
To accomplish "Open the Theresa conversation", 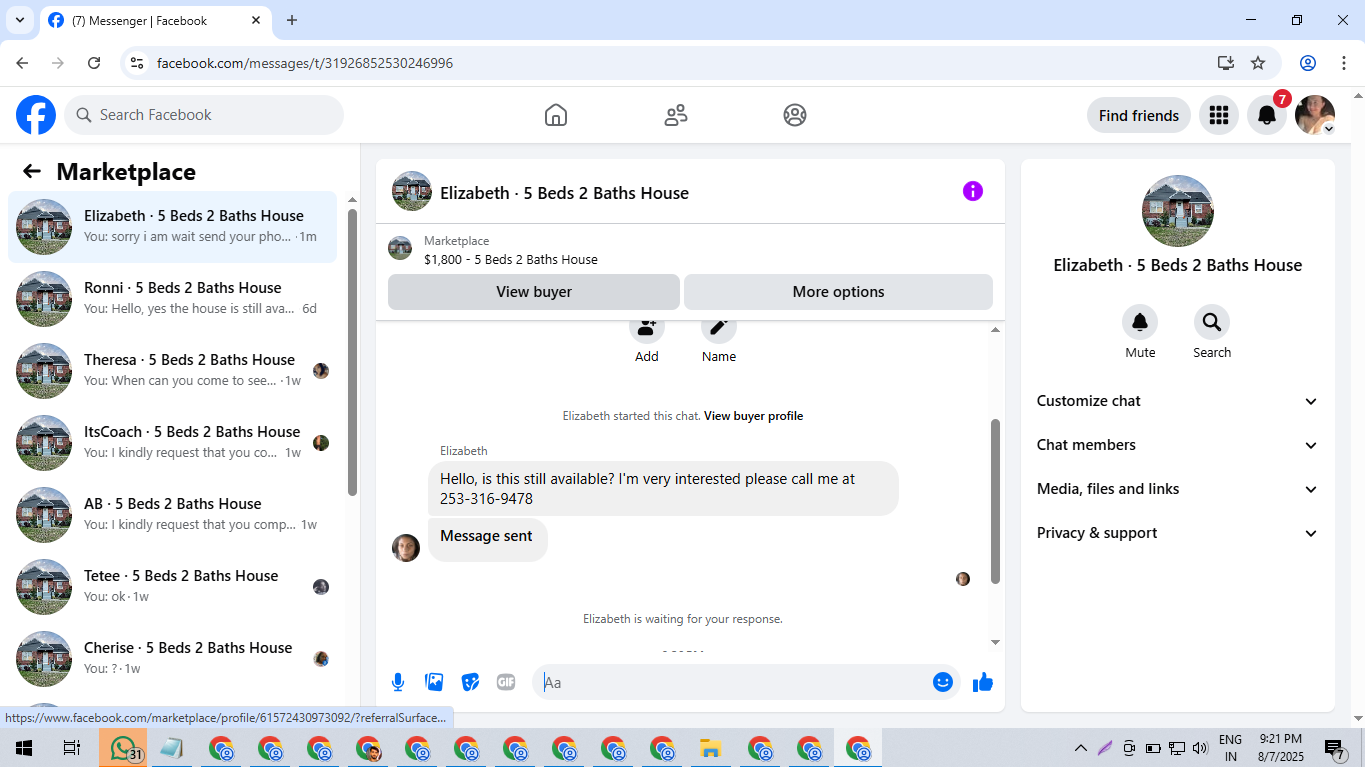I will click(172, 371).
